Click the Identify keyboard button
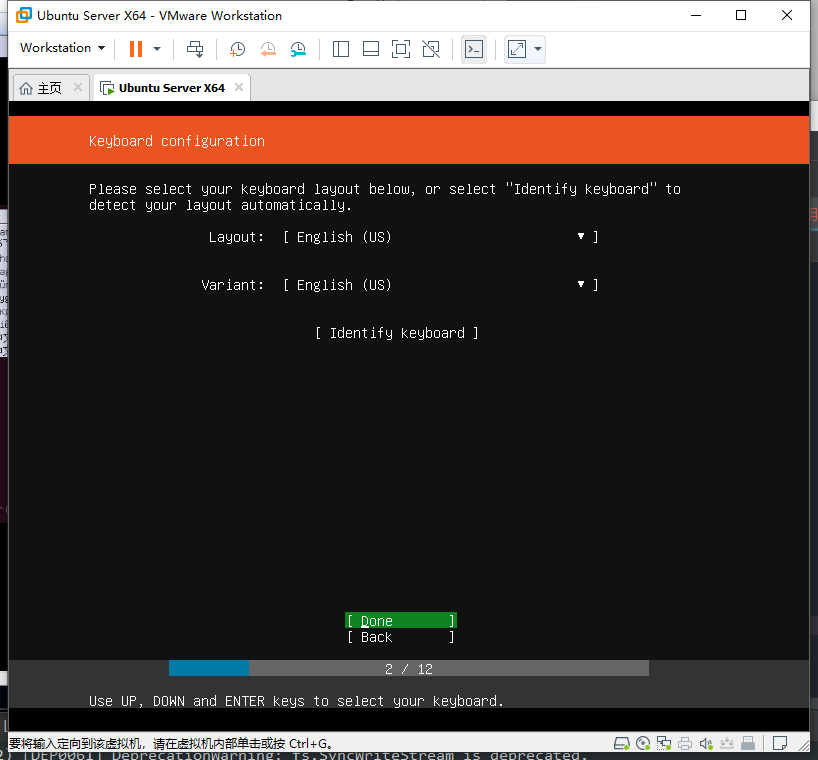Screen dimensions: 818x760 point(396,333)
